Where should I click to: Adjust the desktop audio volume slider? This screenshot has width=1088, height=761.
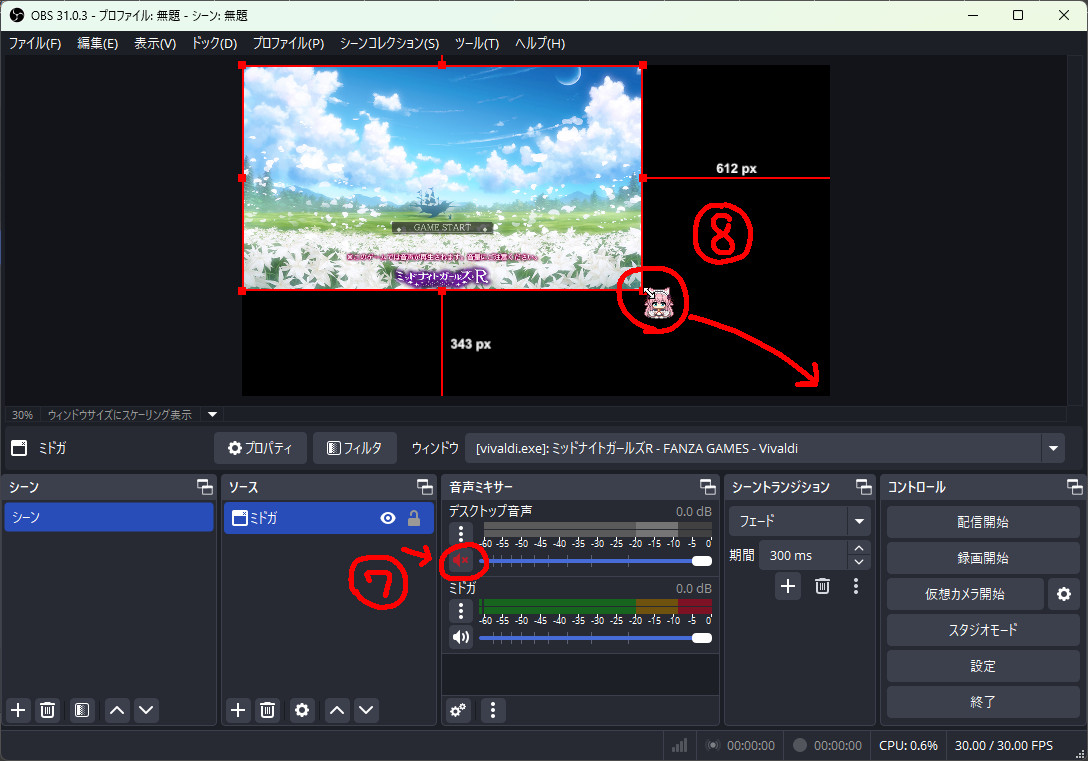595,561
